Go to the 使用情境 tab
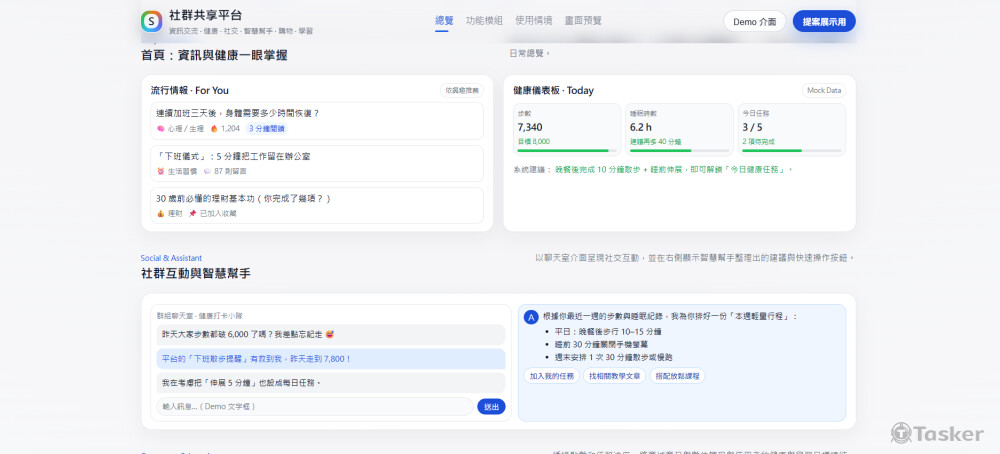 click(534, 20)
